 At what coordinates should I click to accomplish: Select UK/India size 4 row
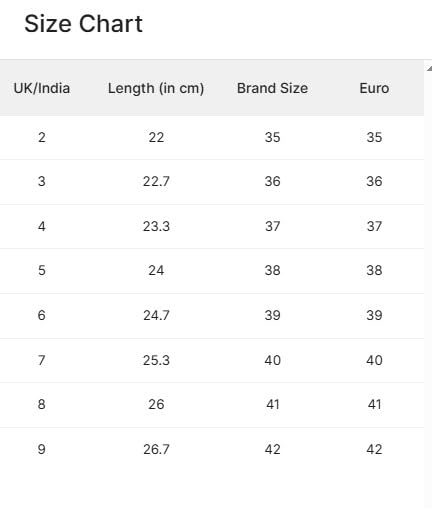[x=212, y=226]
